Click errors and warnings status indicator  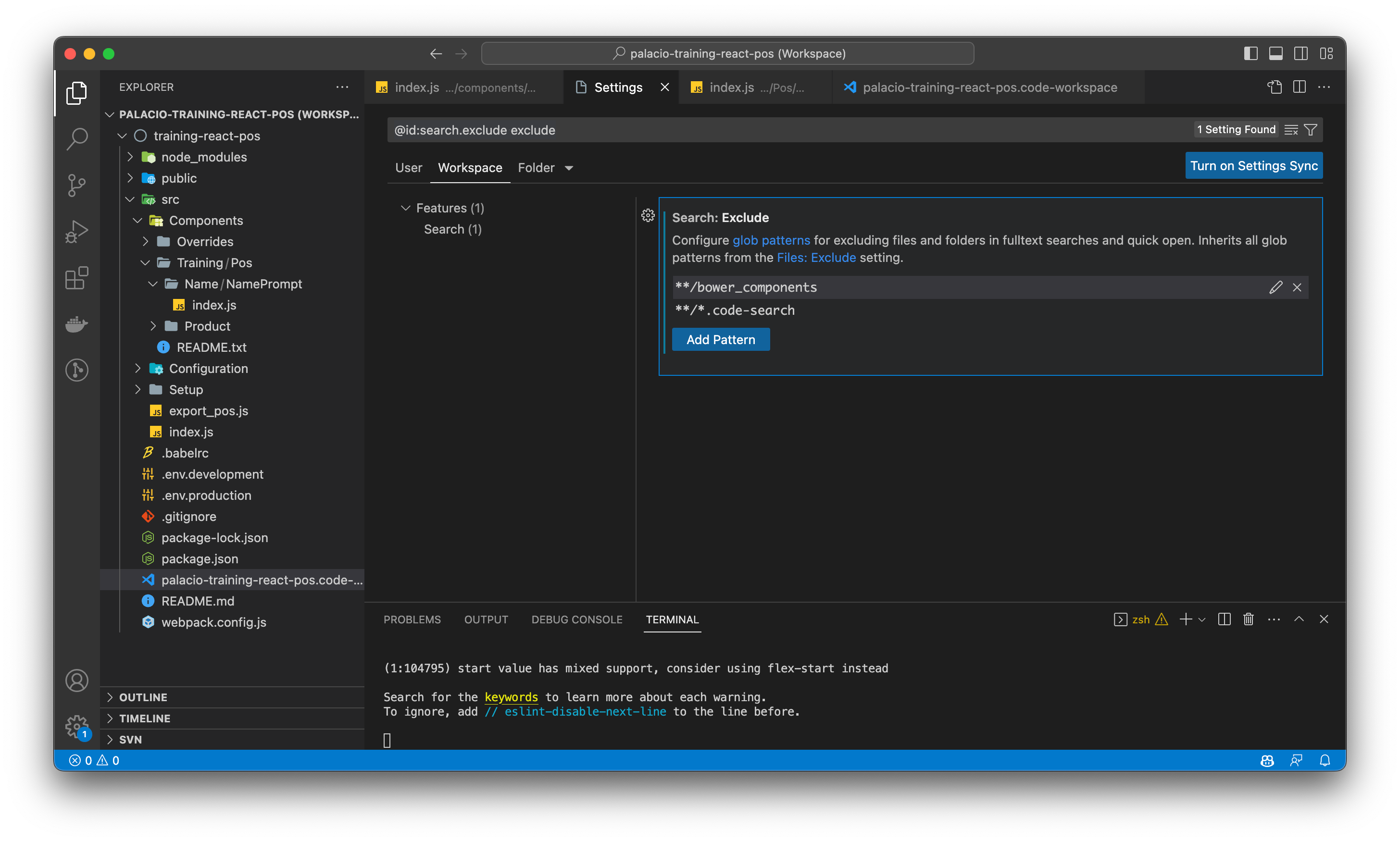coord(94,760)
